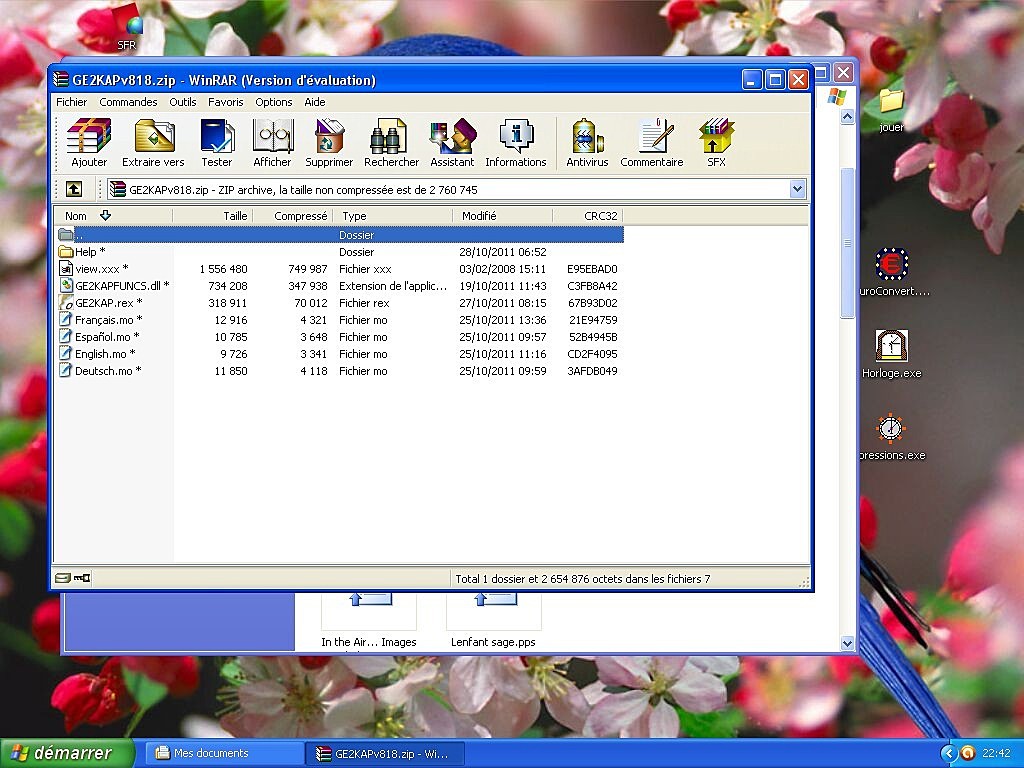Click the 27/10/2011 08:15 modified date
Image resolution: width=1024 pixels, height=768 pixels.
coord(502,303)
